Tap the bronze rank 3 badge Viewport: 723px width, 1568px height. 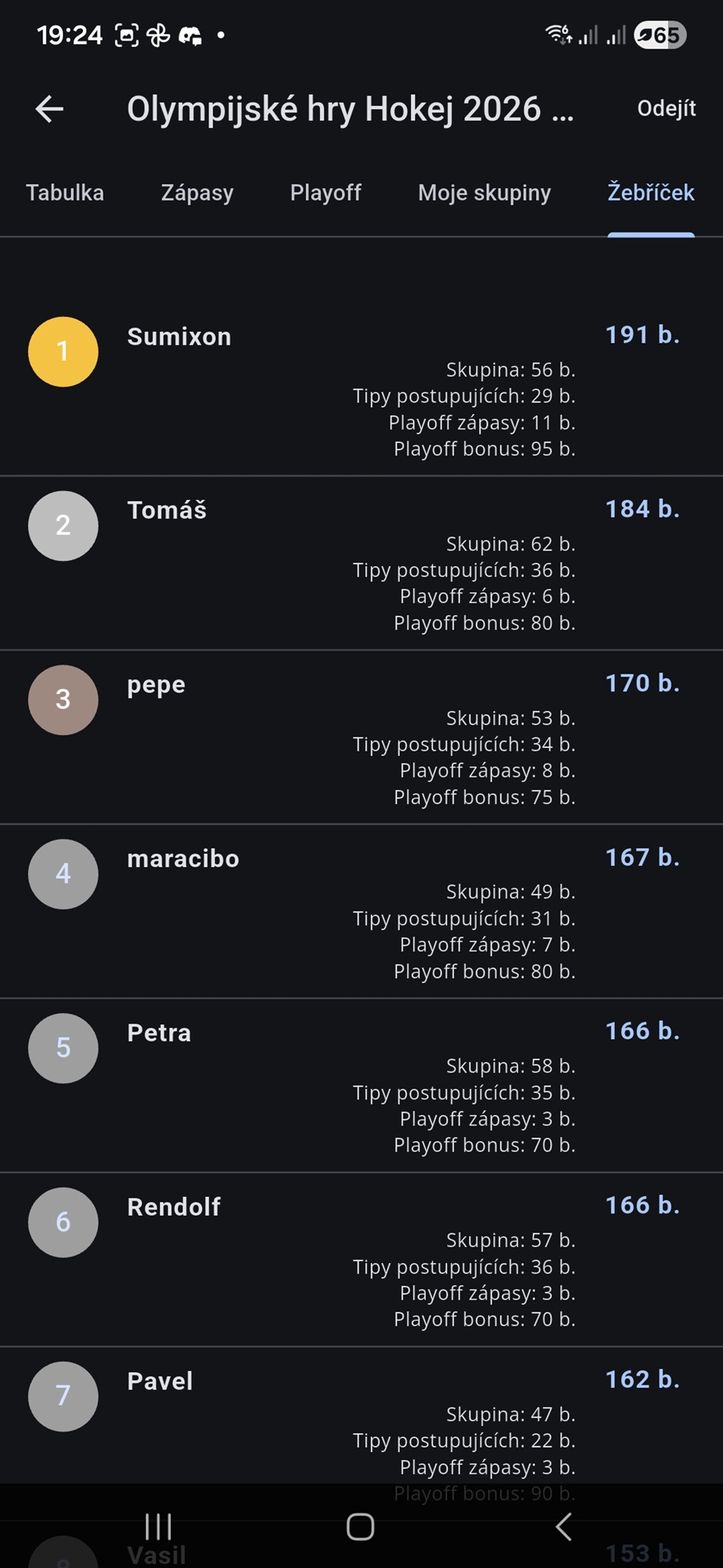(x=63, y=700)
